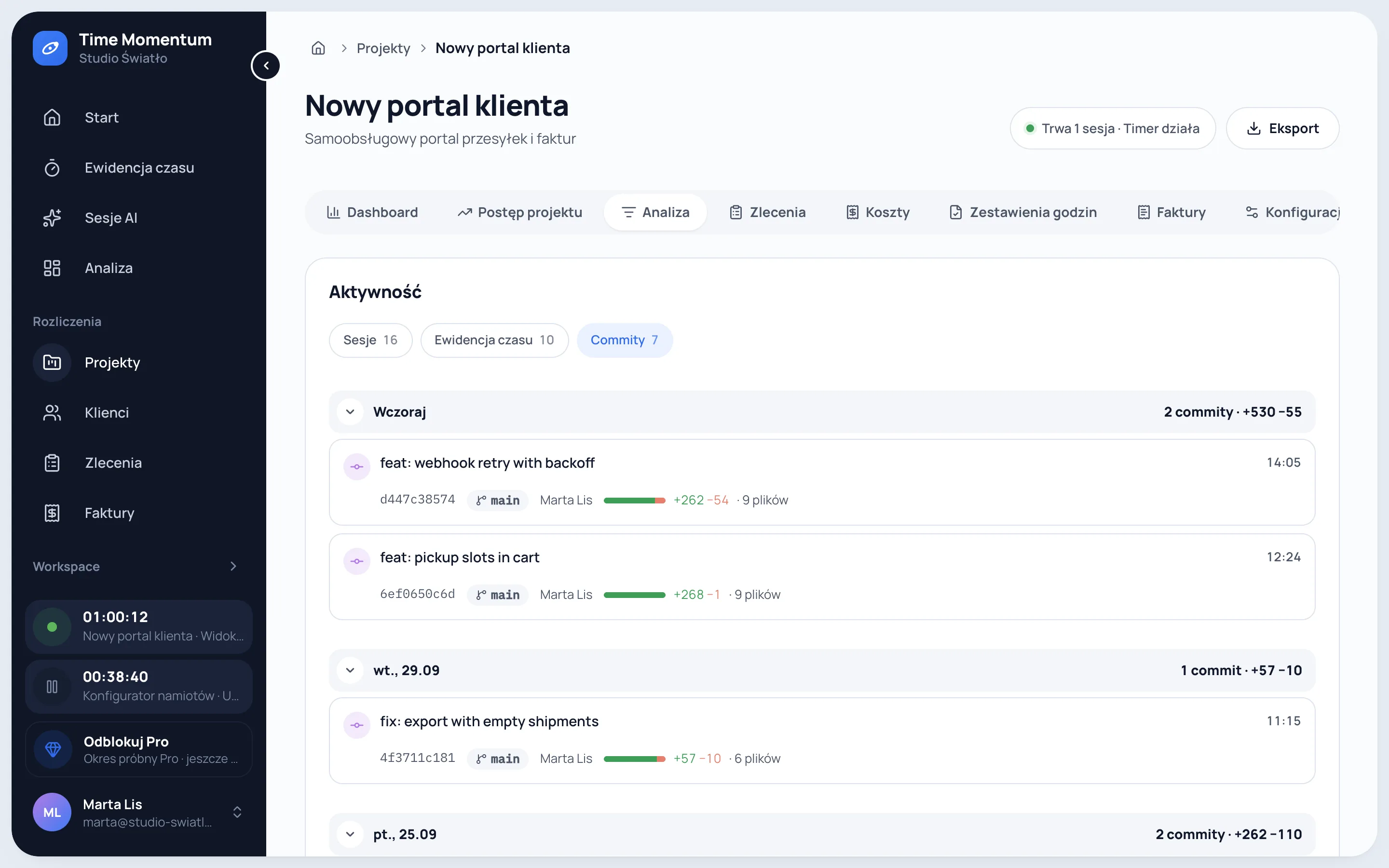The width and height of the screenshot is (1389, 868).
Task: Click the sidebar Analiza grid icon
Action: 52,268
